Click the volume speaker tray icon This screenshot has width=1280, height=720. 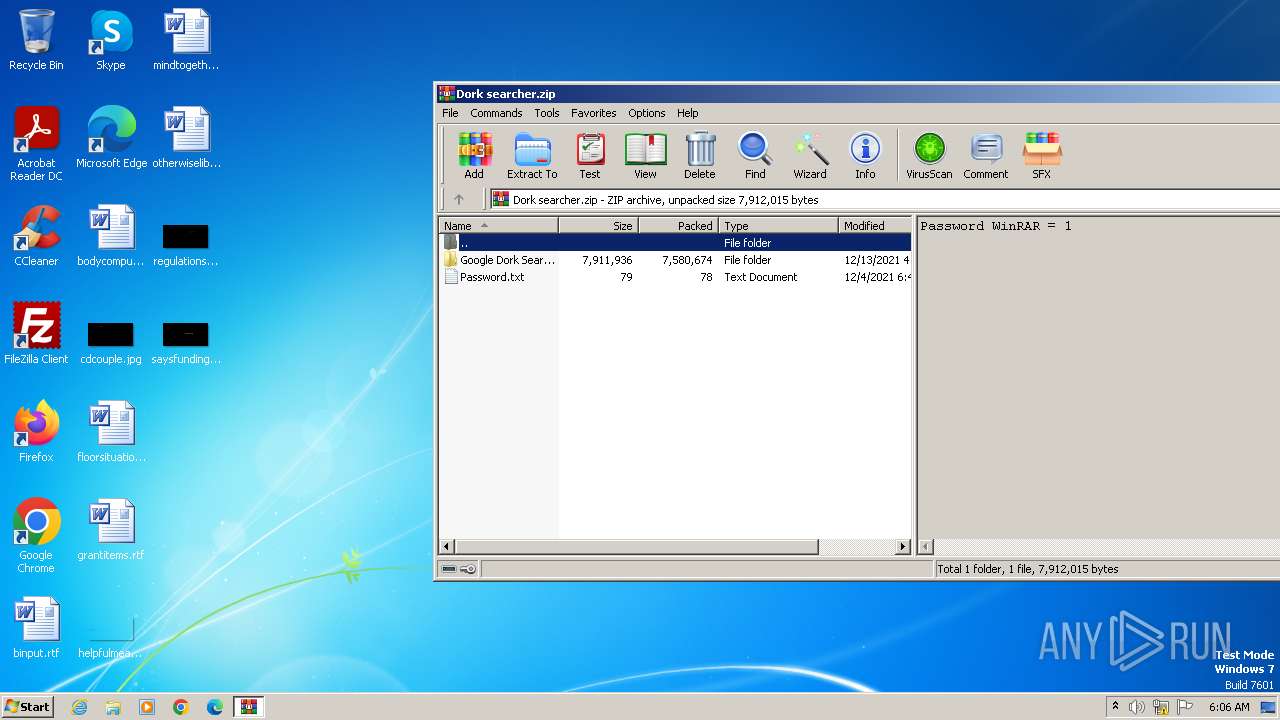click(1137, 707)
